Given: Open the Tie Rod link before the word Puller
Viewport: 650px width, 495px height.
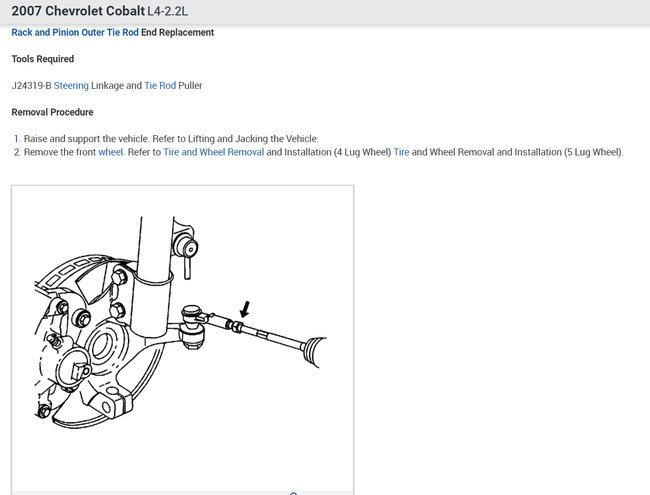Looking at the screenshot, I should pyautogui.click(x=160, y=85).
